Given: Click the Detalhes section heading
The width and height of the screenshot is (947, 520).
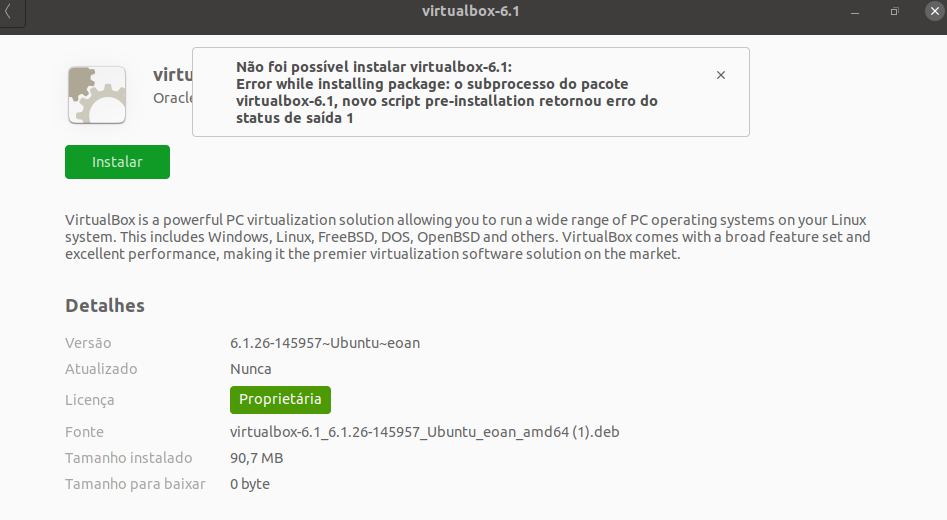Looking at the screenshot, I should point(105,306).
